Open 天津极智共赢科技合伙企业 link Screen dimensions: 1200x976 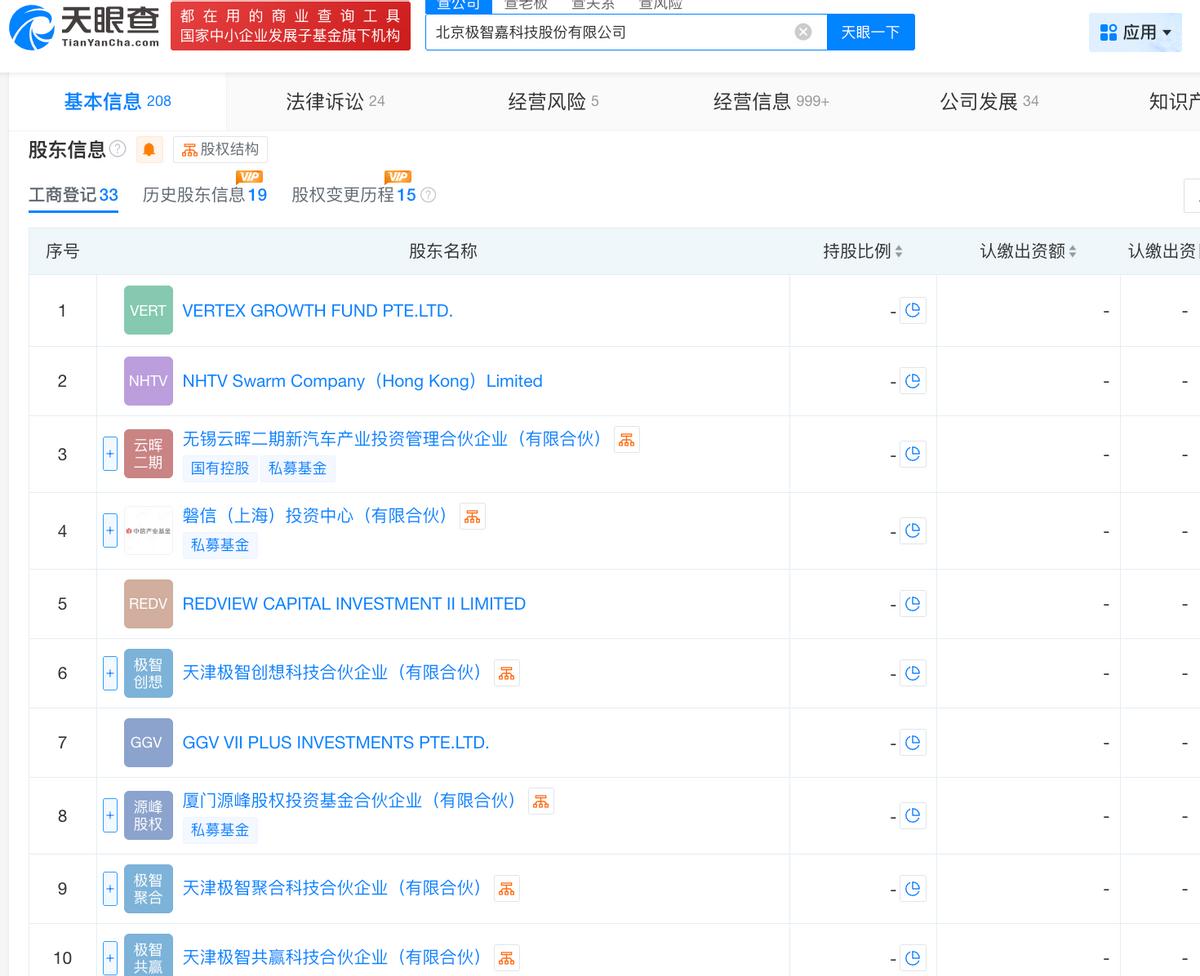tap(332, 958)
